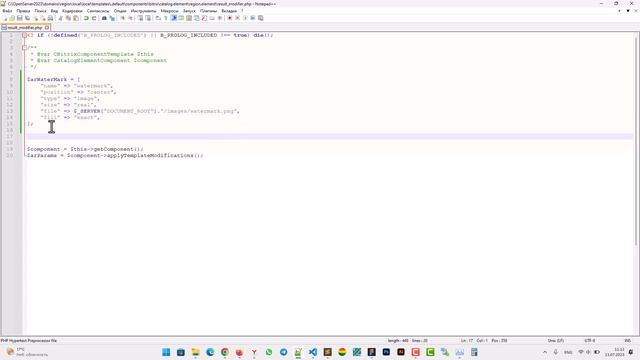Image resolution: width=640 pixels, height=360 pixels.
Task: Click the Save All toolbar icon
Action: tap(27, 18)
